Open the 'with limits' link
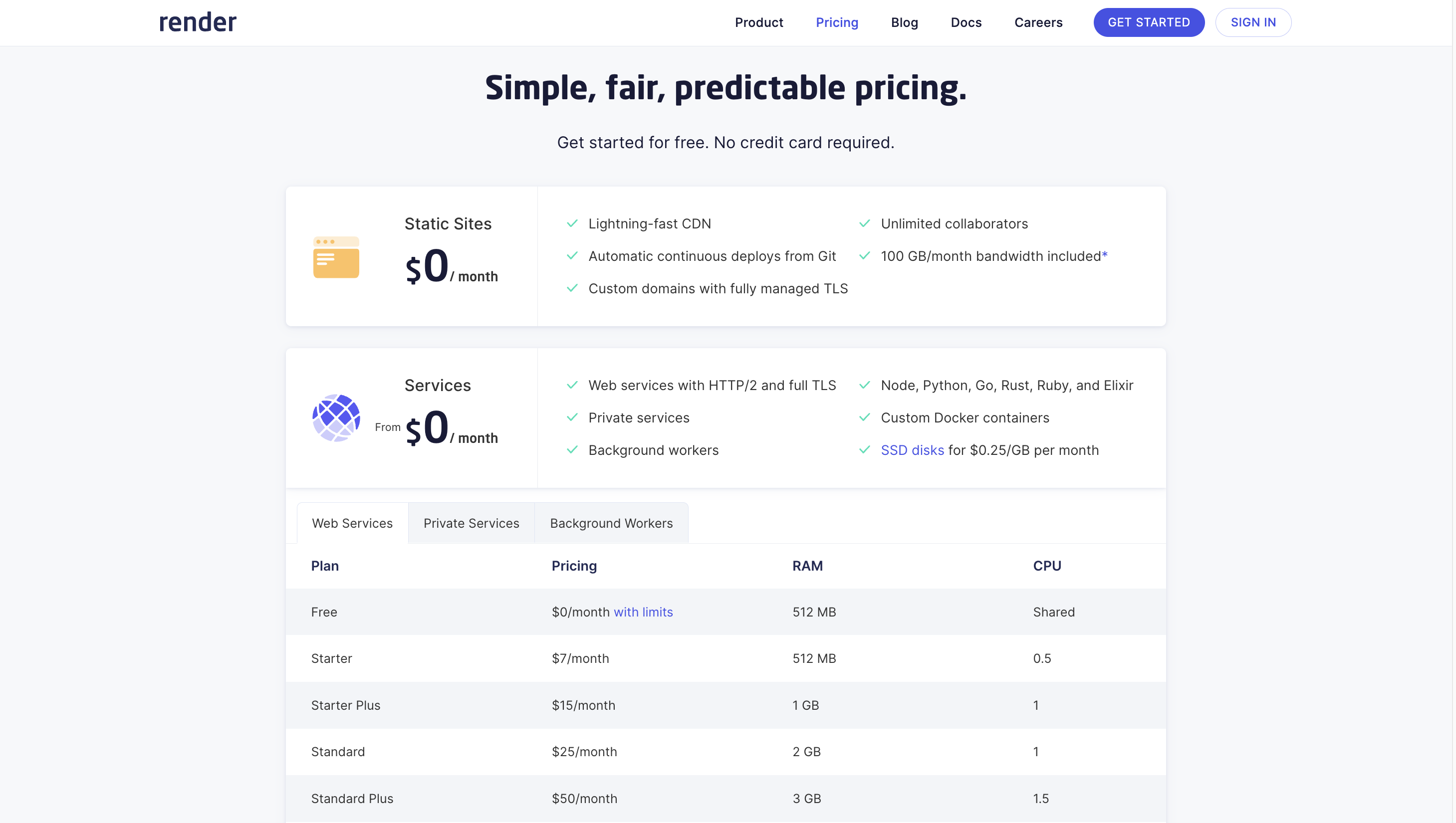1456x823 pixels. [643, 612]
